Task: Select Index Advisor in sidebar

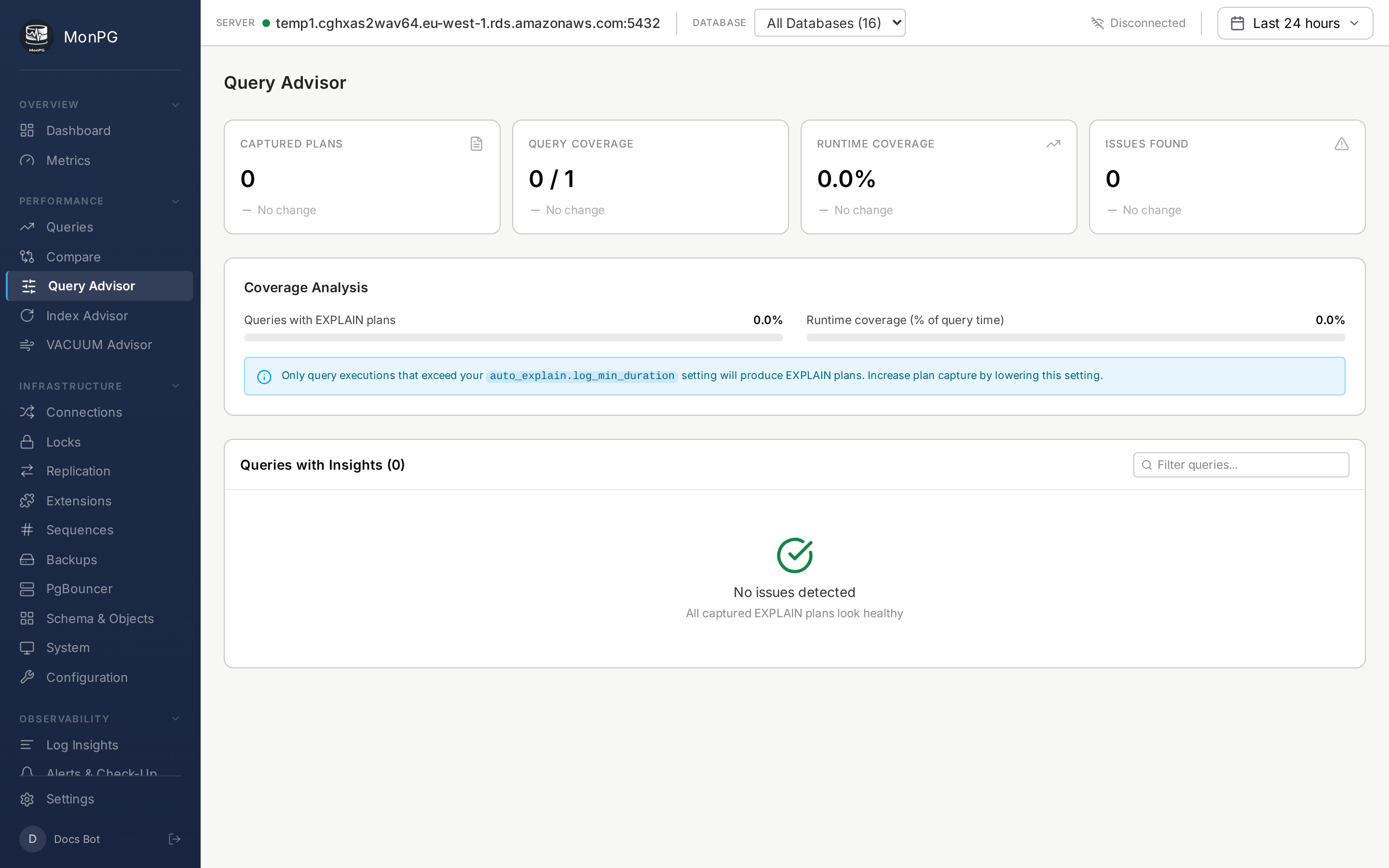Action: coord(99,315)
